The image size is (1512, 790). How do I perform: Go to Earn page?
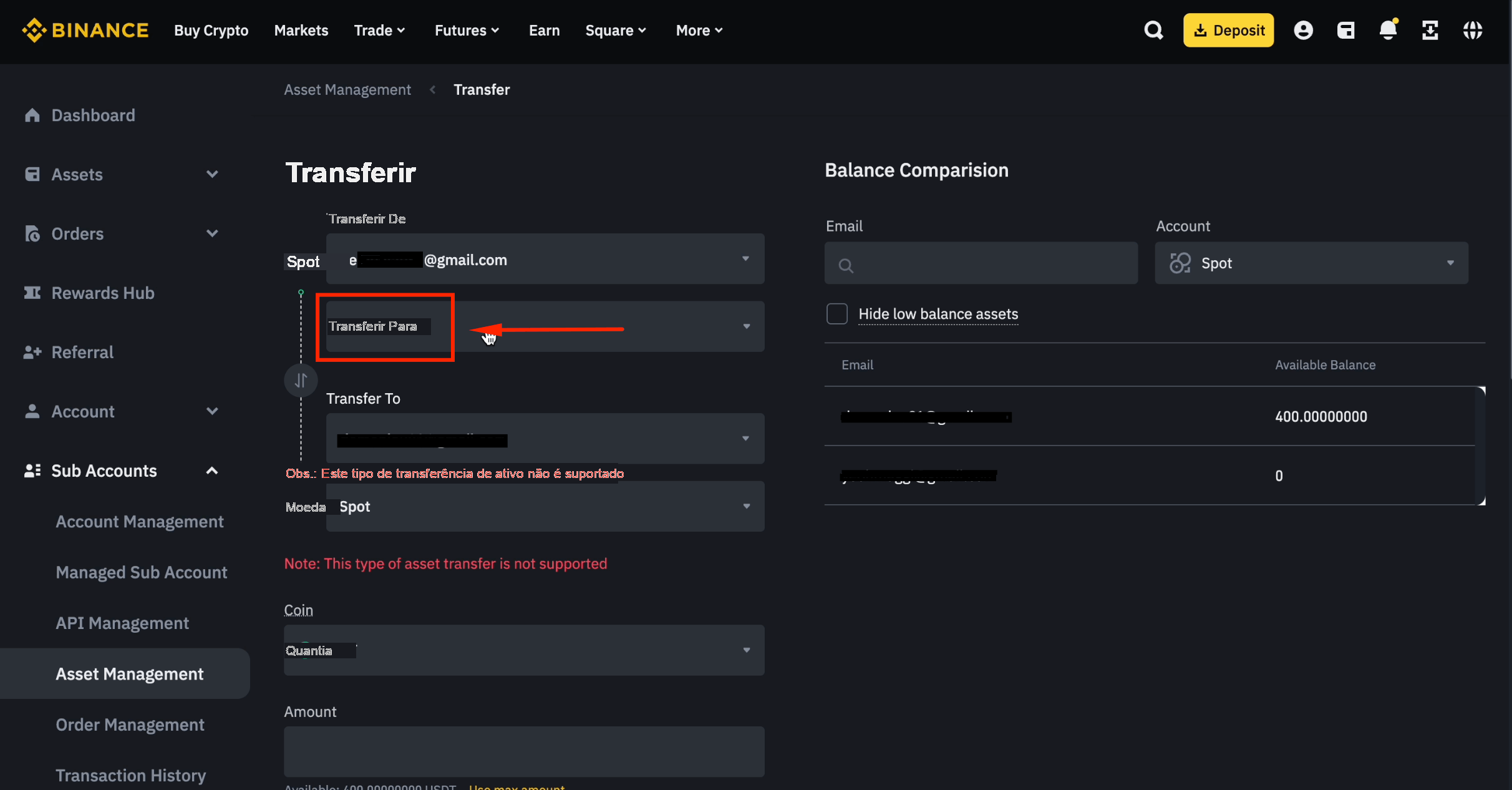point(544,30)
